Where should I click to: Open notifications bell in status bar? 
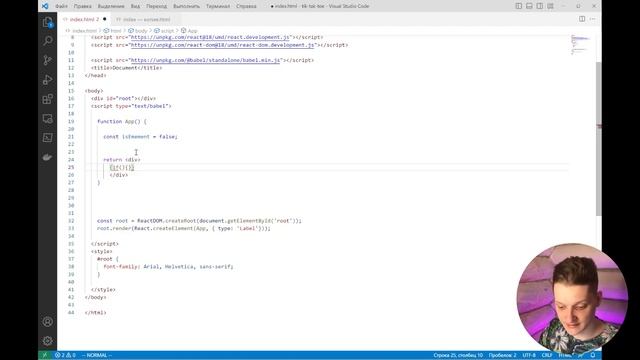pyautogui.click(x=593, y=355)
